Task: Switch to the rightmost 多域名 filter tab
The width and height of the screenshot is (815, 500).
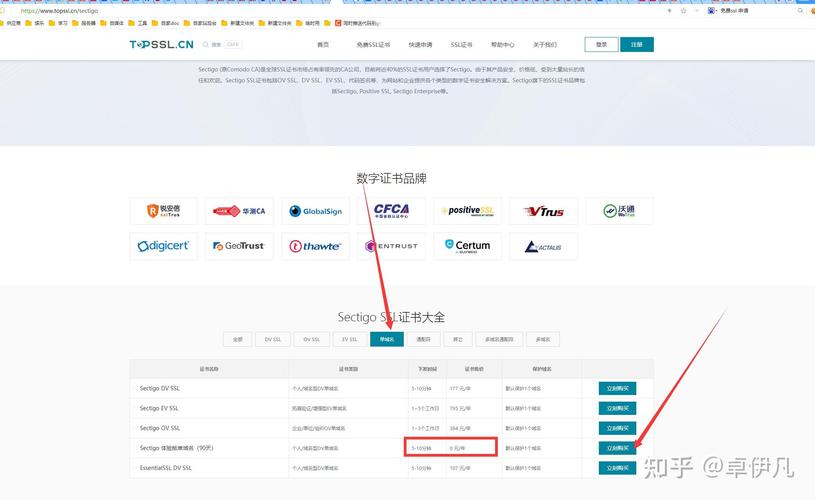Action: point(543,339)
